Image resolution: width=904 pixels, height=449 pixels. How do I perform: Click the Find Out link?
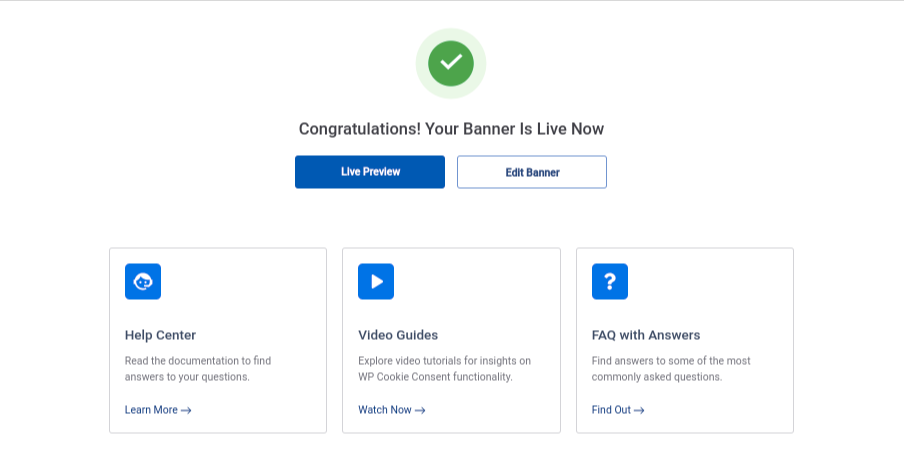618,410
